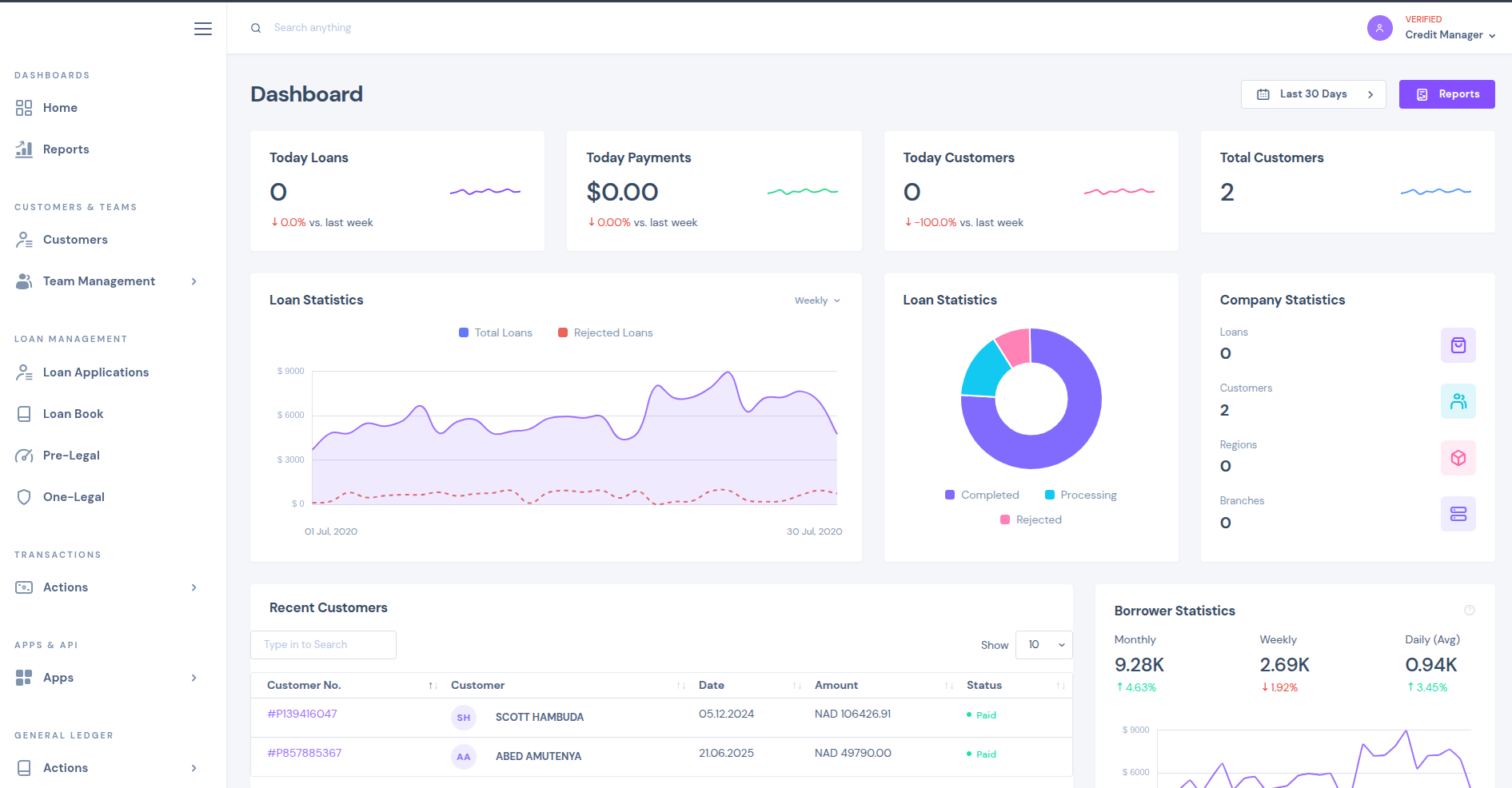Toggle the Rejected Loans legend series
This screenshot has width=1512, height=788.
coord(605,333)
